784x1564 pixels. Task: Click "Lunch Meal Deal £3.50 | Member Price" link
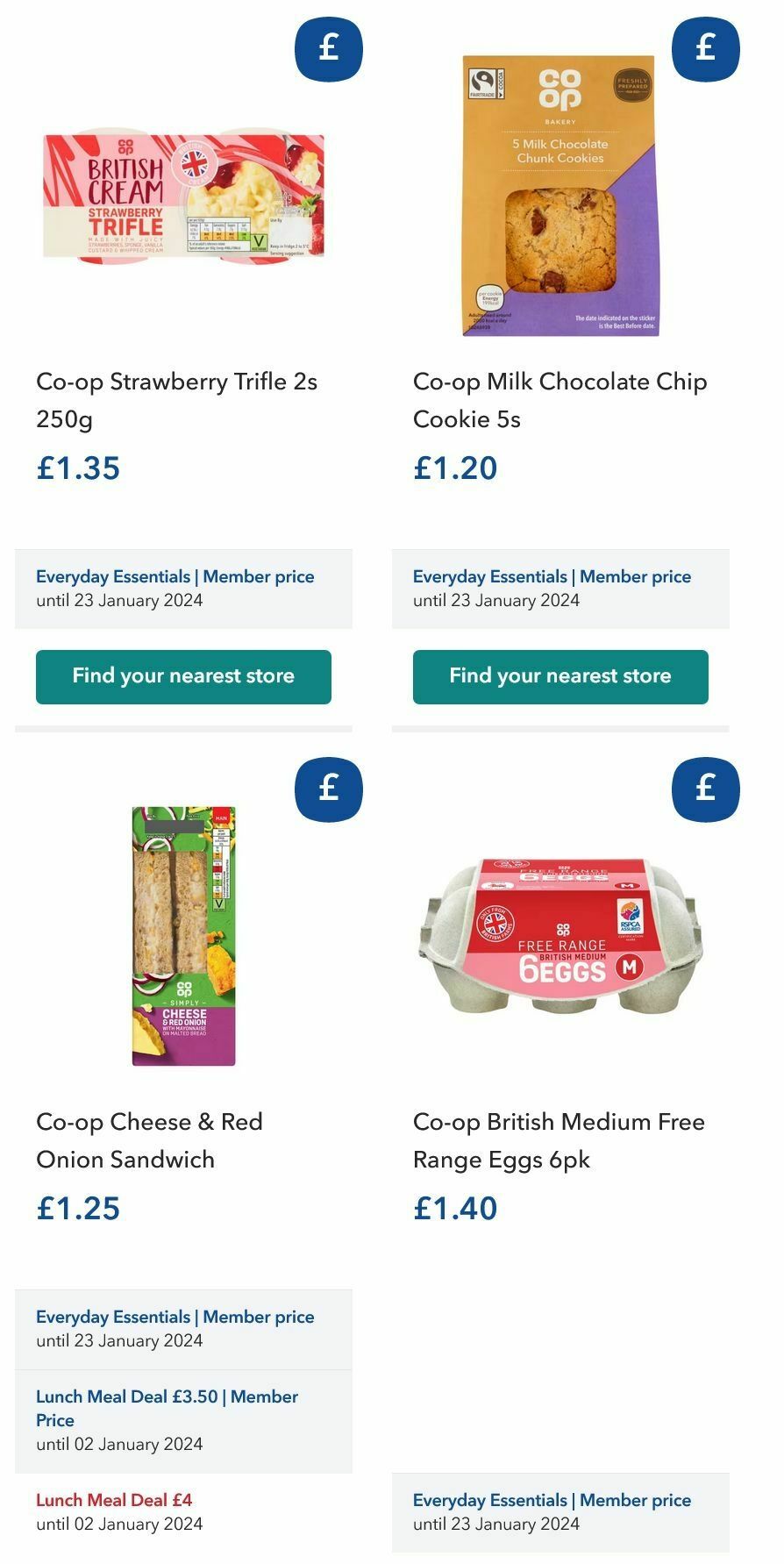(167, 1408)
